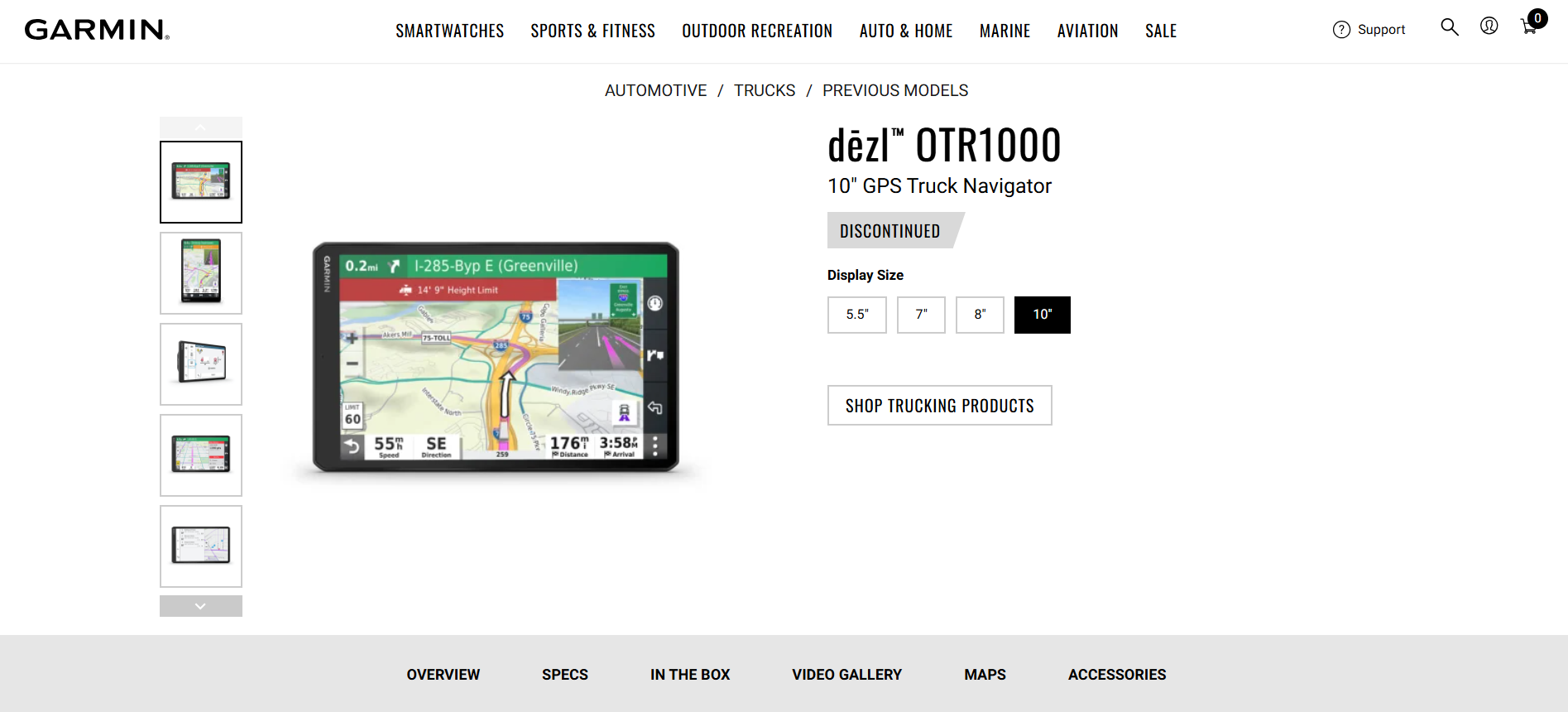Select the 7" display size
1568x712 pixels.
coord(921,315)
